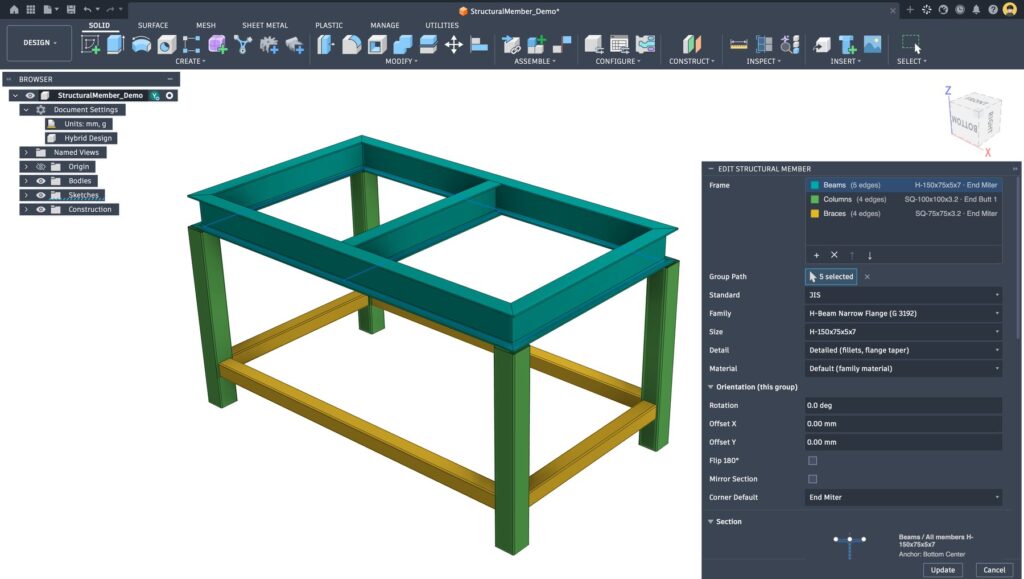This screenshot has width=1024, height=579.
Task: Open the Help question mark menu
Action: click(993, 10)
